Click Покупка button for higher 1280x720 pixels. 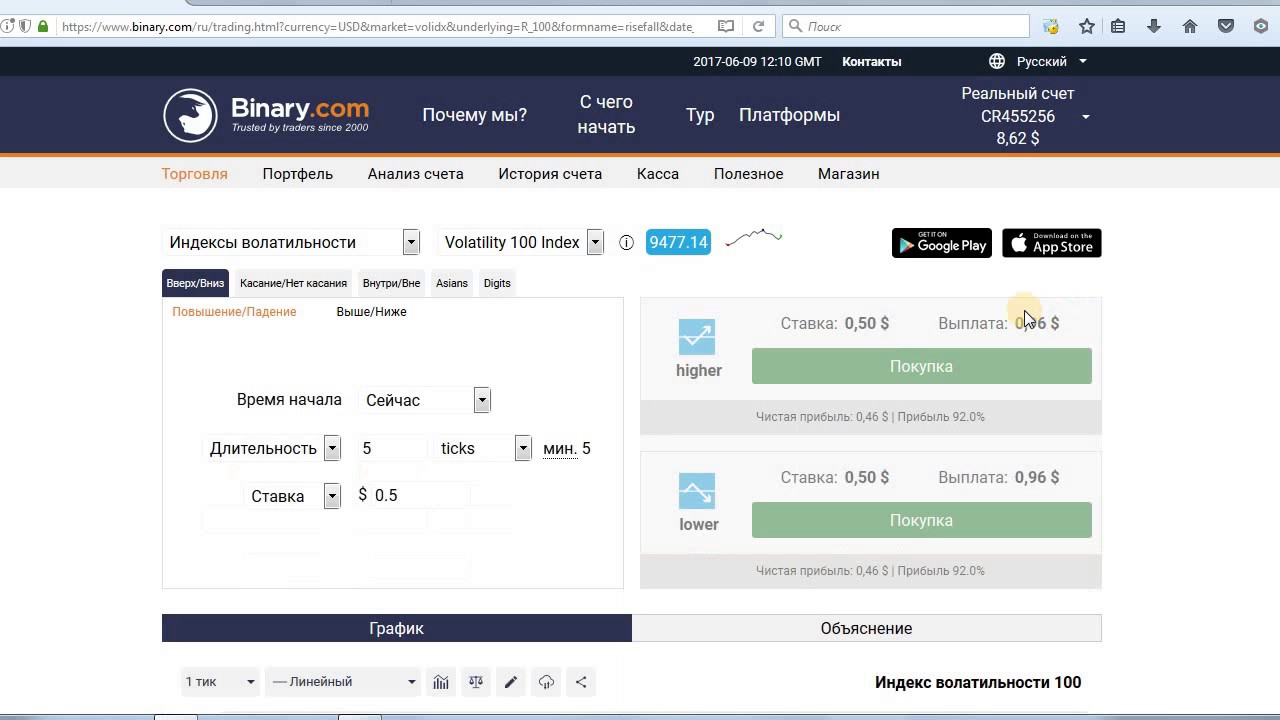921,366
